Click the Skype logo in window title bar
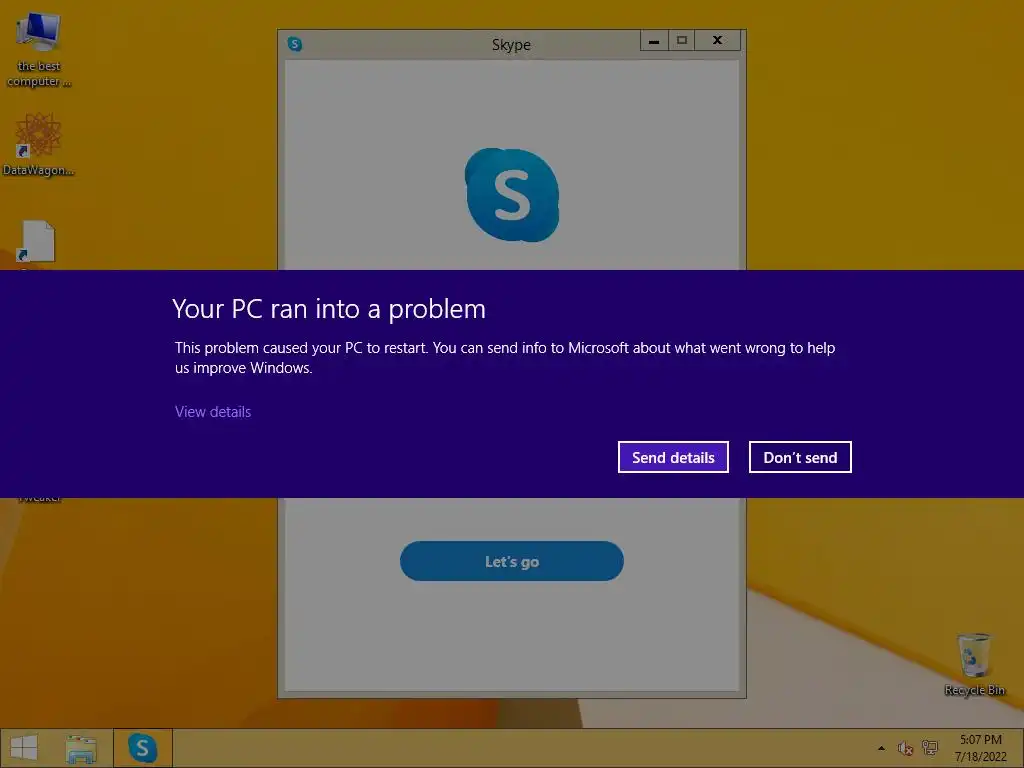The image size is (1024, 768). click(295, 44)
